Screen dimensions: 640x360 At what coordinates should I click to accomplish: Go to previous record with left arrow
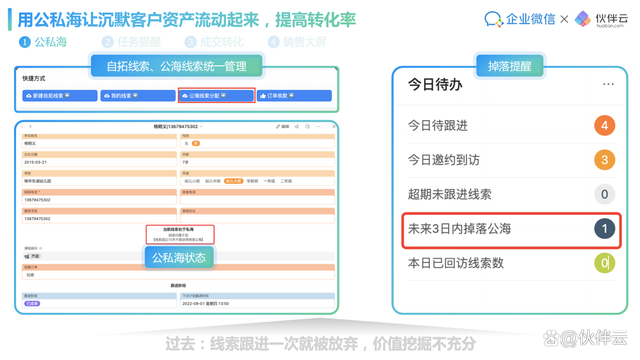[23, 127]
